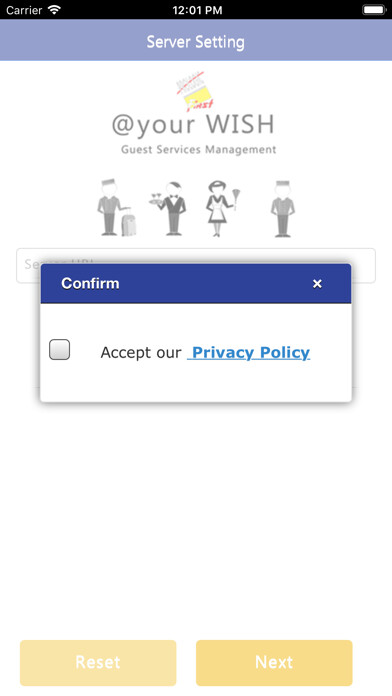Tap the 12:01 PM clock
The height and width of the screenshot is (696, 392).
coord(197,10)
